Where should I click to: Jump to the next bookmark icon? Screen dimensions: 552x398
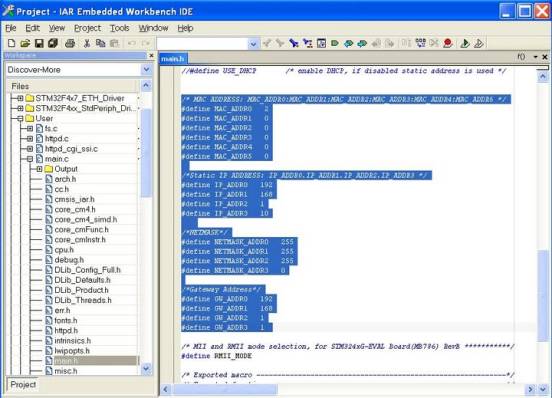(362, 43)
